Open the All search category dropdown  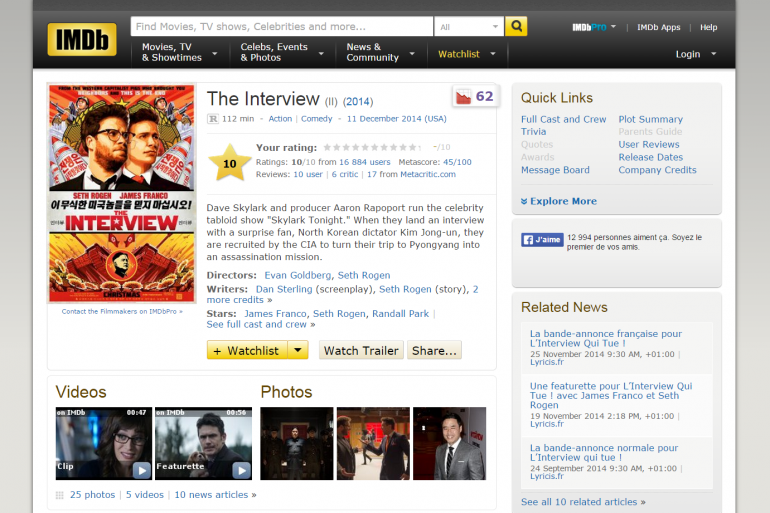[x=469, y=27]
